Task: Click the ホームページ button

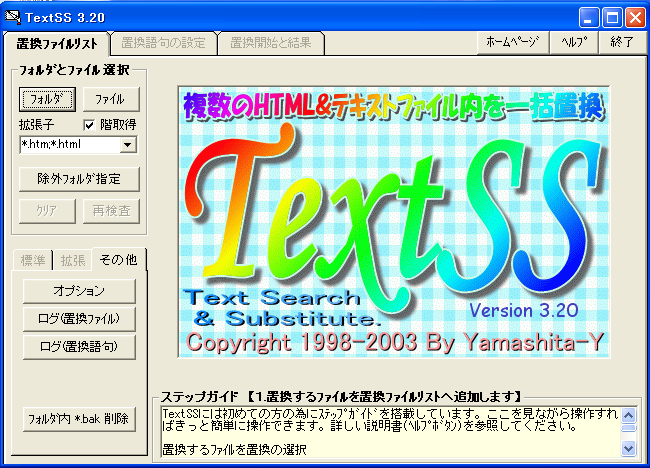Action: click(x=512, y=42)
